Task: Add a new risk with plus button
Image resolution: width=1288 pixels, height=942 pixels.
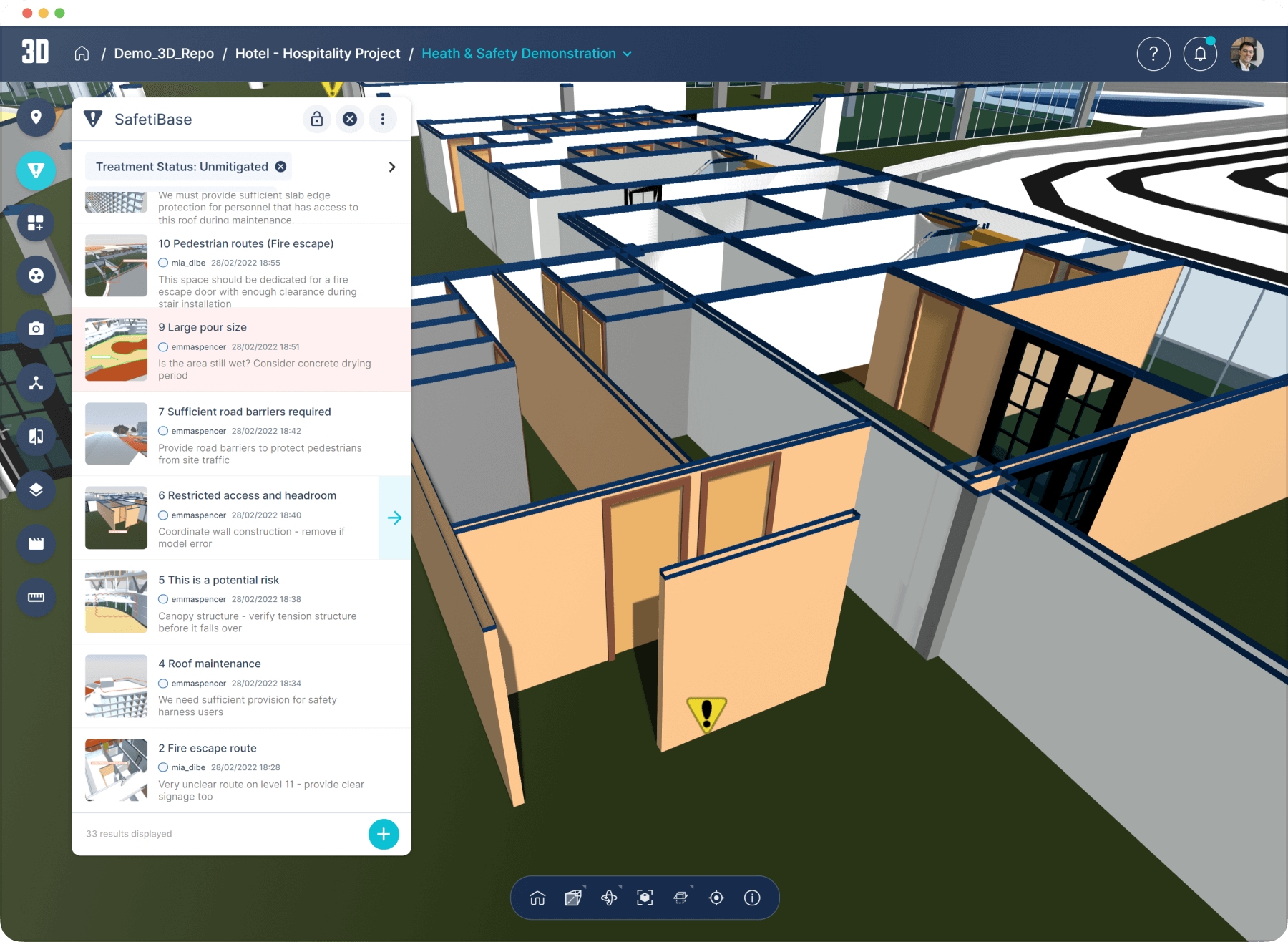Action: point(384,834)
